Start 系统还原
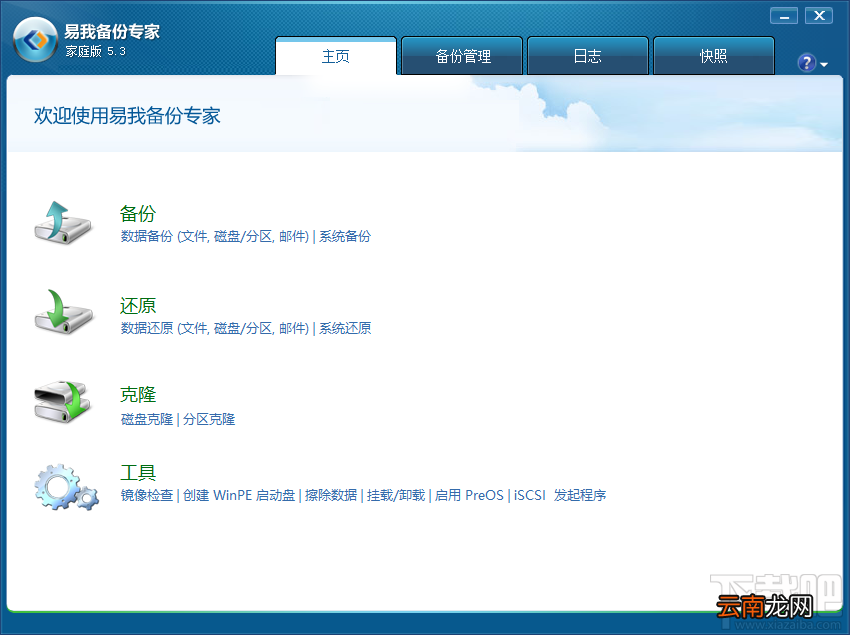This screenshot has width=850, height=635. pos(345,328)
